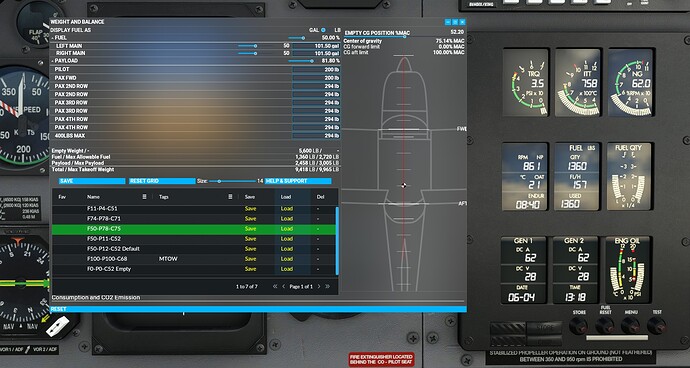Load the F50-P12-C52 Default preset
Viewport: 690px width, 368px height.
(286, 249)
